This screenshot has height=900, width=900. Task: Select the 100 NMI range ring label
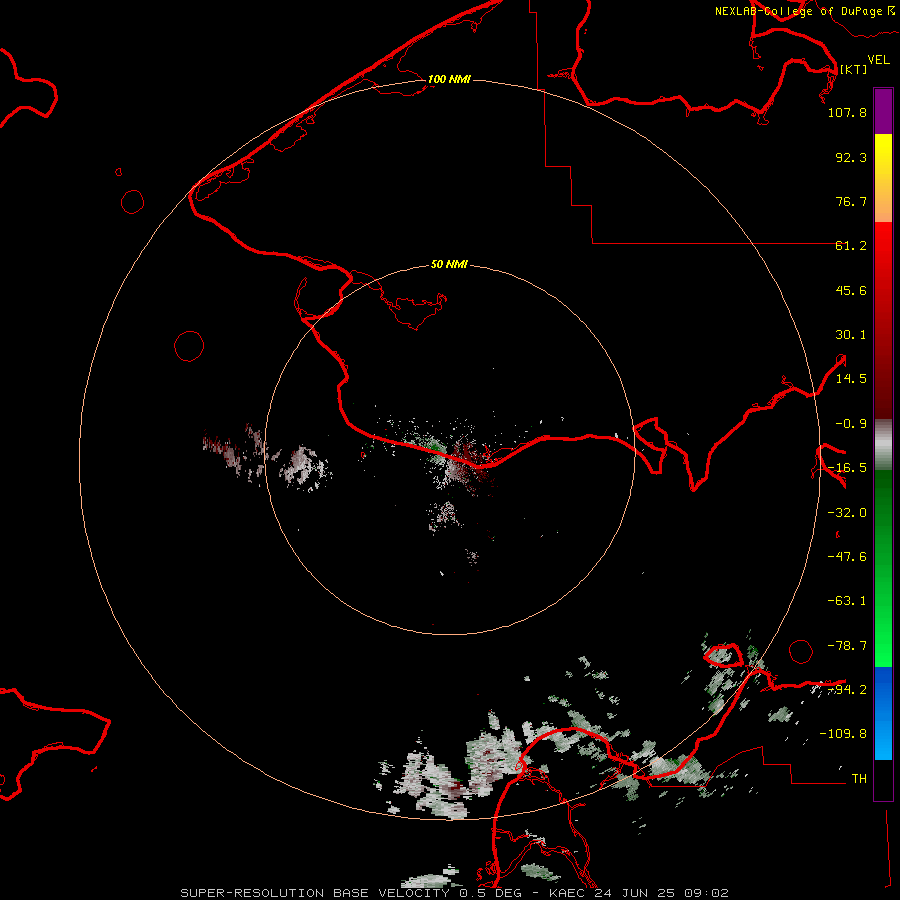[449, 79]
